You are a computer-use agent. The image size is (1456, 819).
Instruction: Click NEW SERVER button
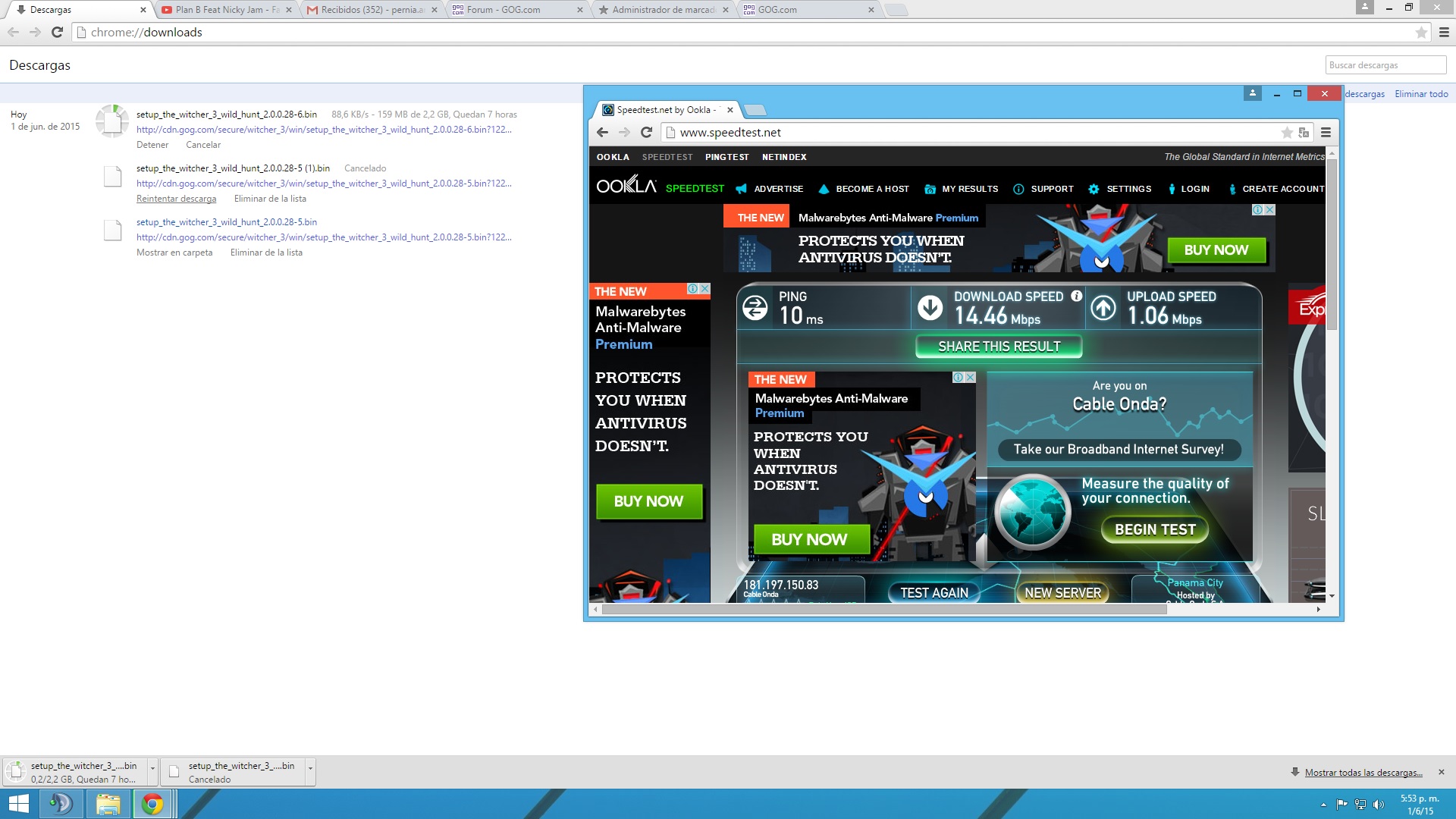point(1062,593)
